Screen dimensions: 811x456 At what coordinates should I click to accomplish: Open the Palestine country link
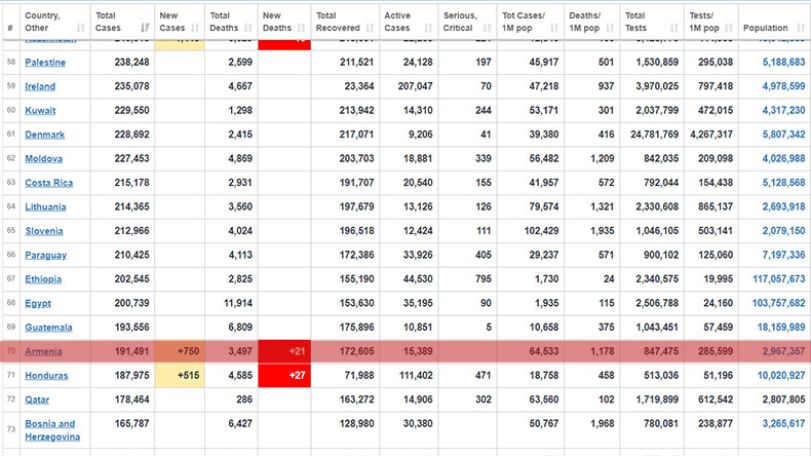pyautogui.click(x=46, y=62)
